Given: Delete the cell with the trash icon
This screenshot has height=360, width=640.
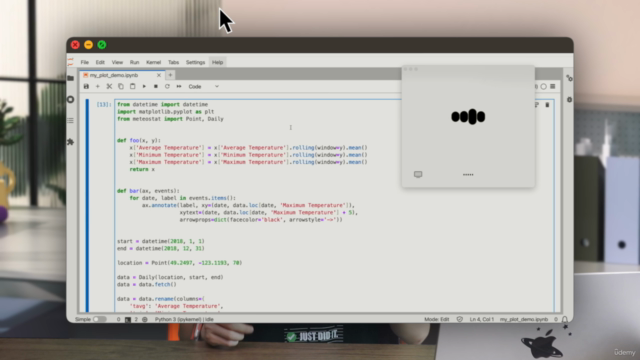Looking at the screenshot, I should (547, 105).
